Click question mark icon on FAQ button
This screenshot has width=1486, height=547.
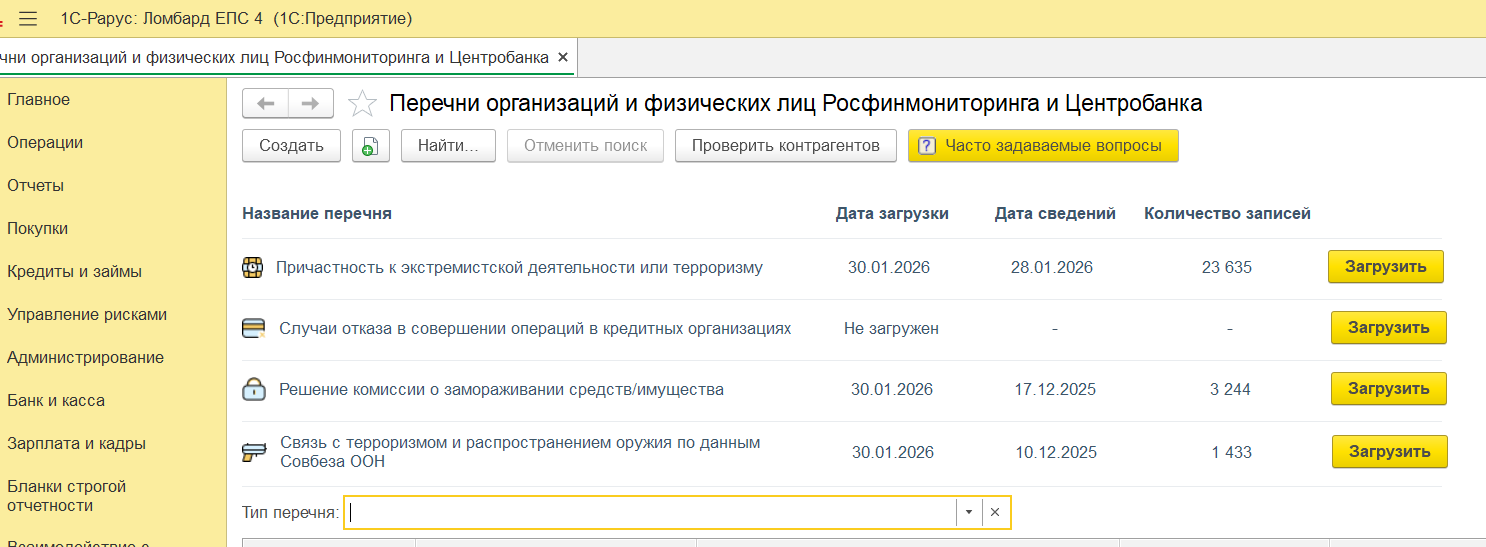926,146
